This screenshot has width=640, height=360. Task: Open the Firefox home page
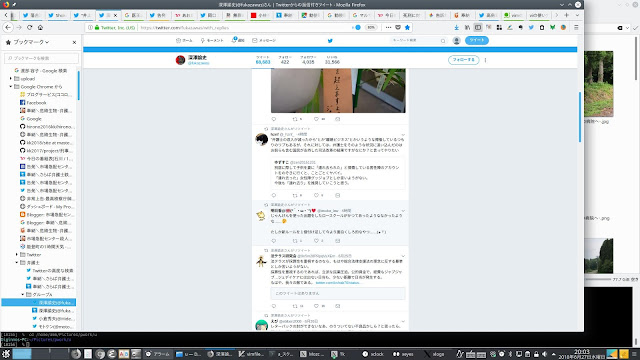pos(40,27)
